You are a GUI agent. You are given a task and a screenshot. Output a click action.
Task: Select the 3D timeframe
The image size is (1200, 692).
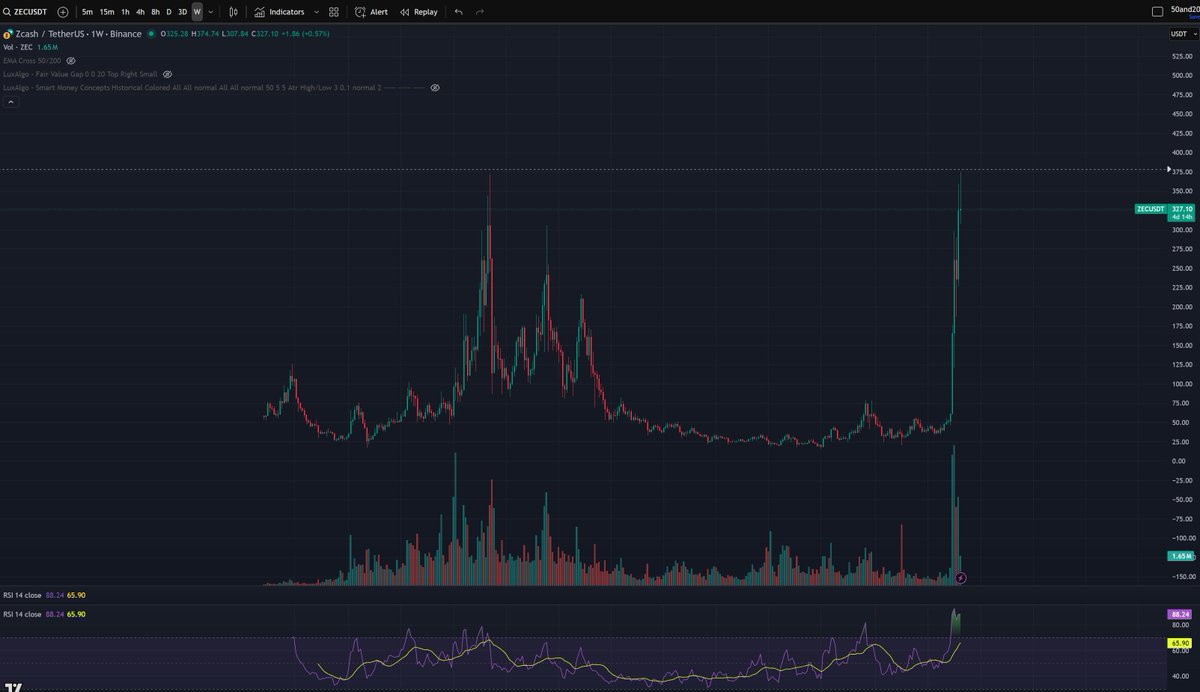pyautogui.click(x=182, y=12)
